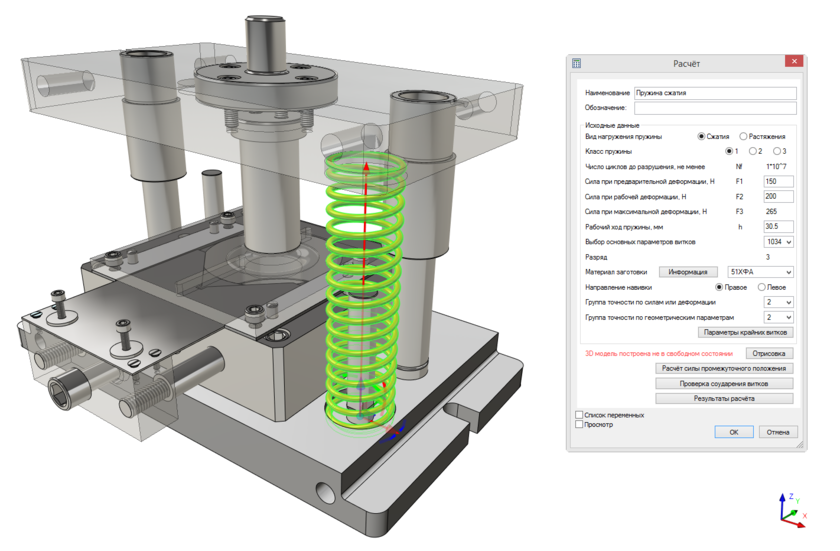840x551 pixels.
Task: Close the Расчёт dialog window
Action: pos(794,62)
